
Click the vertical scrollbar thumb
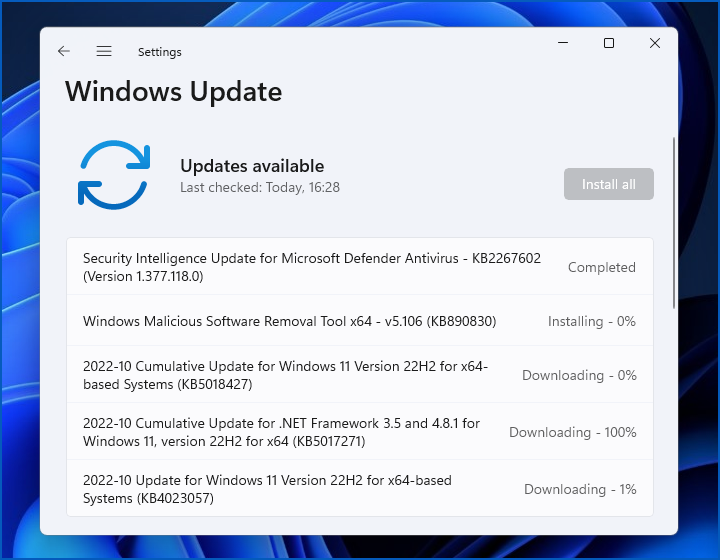[674, 223]
